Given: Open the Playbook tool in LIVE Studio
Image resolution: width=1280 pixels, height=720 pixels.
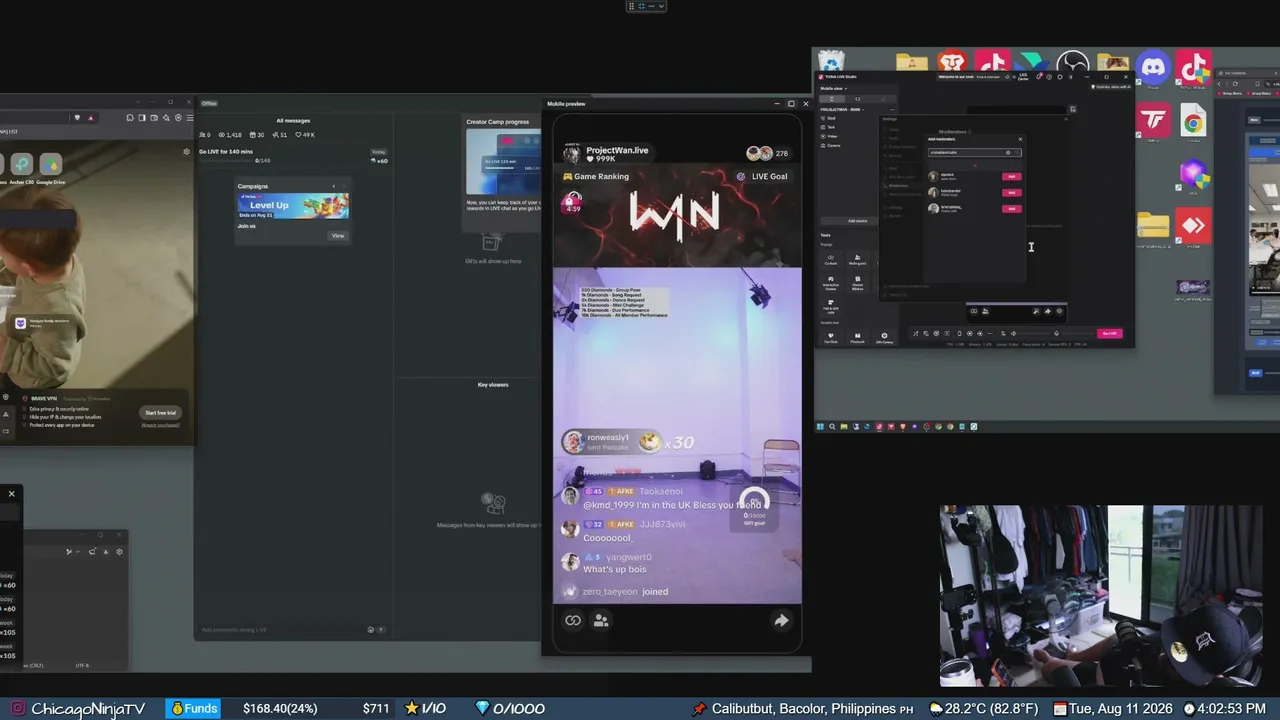Looking at the screenshot, I should point(857,338).
